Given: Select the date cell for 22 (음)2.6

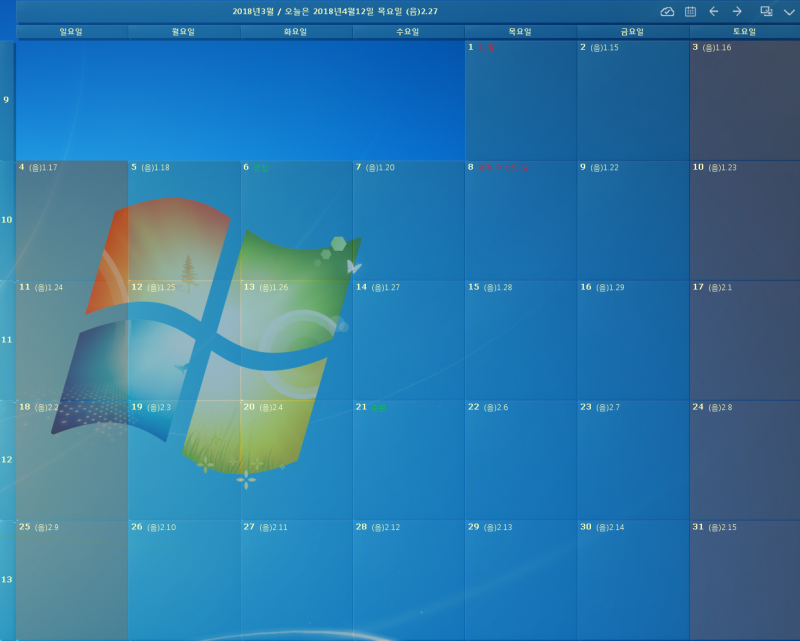Looking at the screenshot, I should [x=521, y=460].
